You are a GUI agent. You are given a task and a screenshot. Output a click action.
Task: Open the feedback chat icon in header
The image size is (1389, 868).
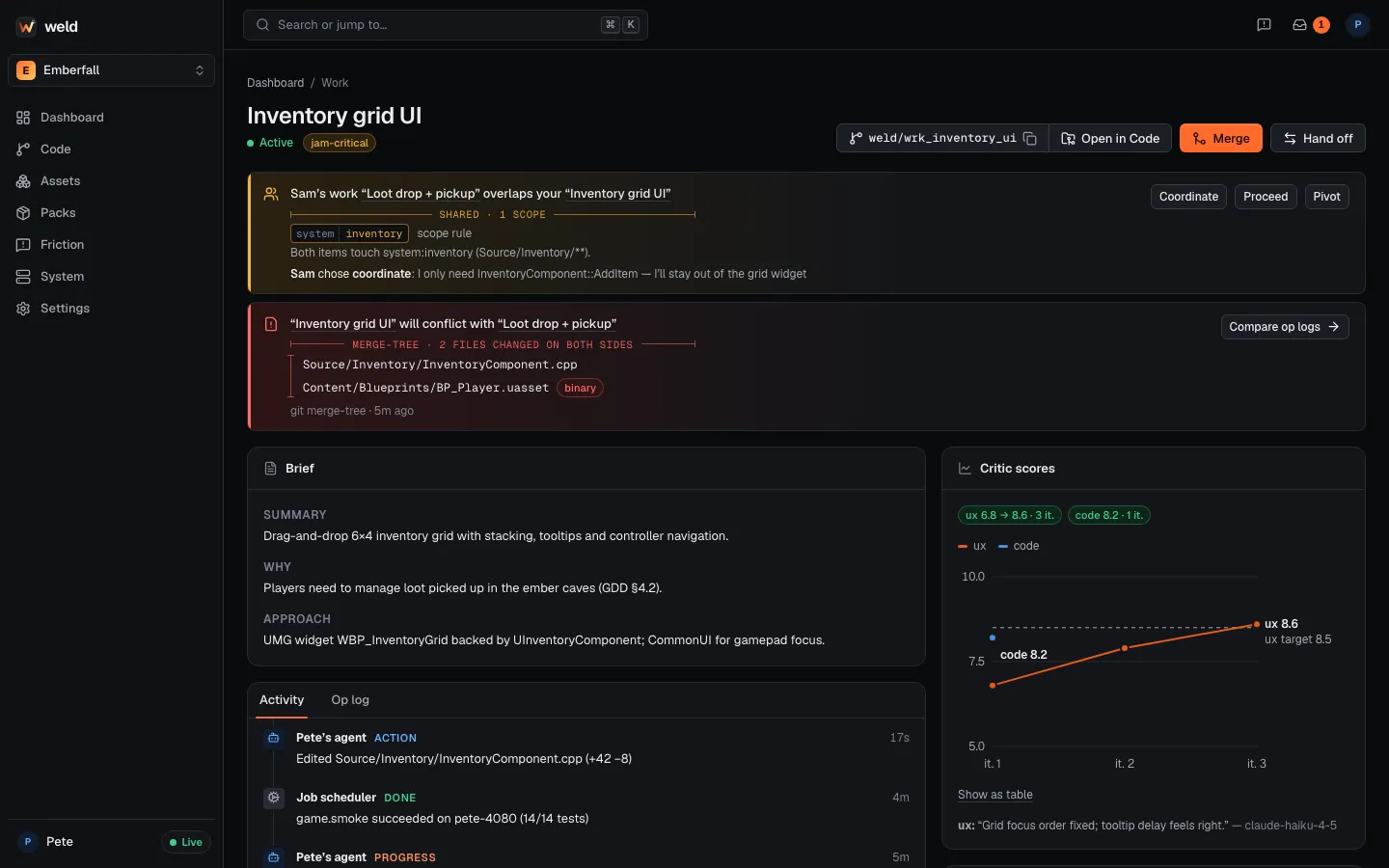[x=1264, y=25]
